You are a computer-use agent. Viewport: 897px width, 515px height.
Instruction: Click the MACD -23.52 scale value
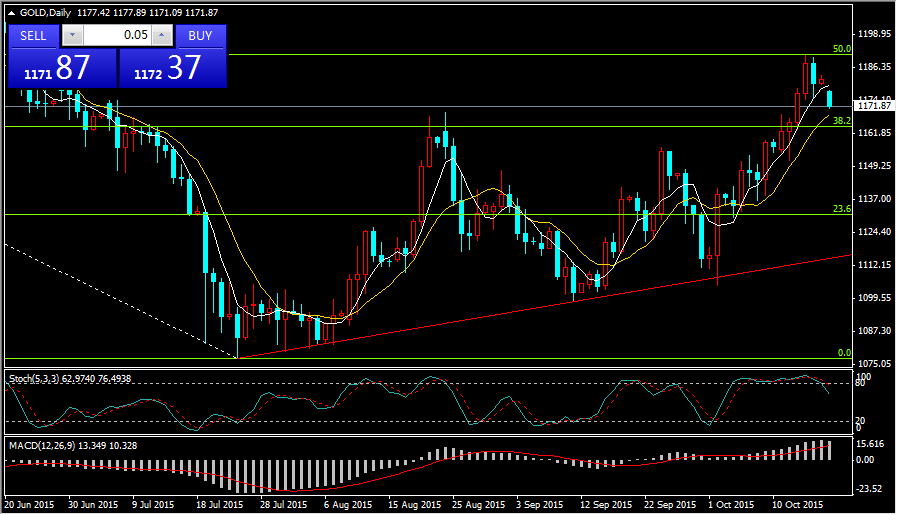click(x=870, y=489)
